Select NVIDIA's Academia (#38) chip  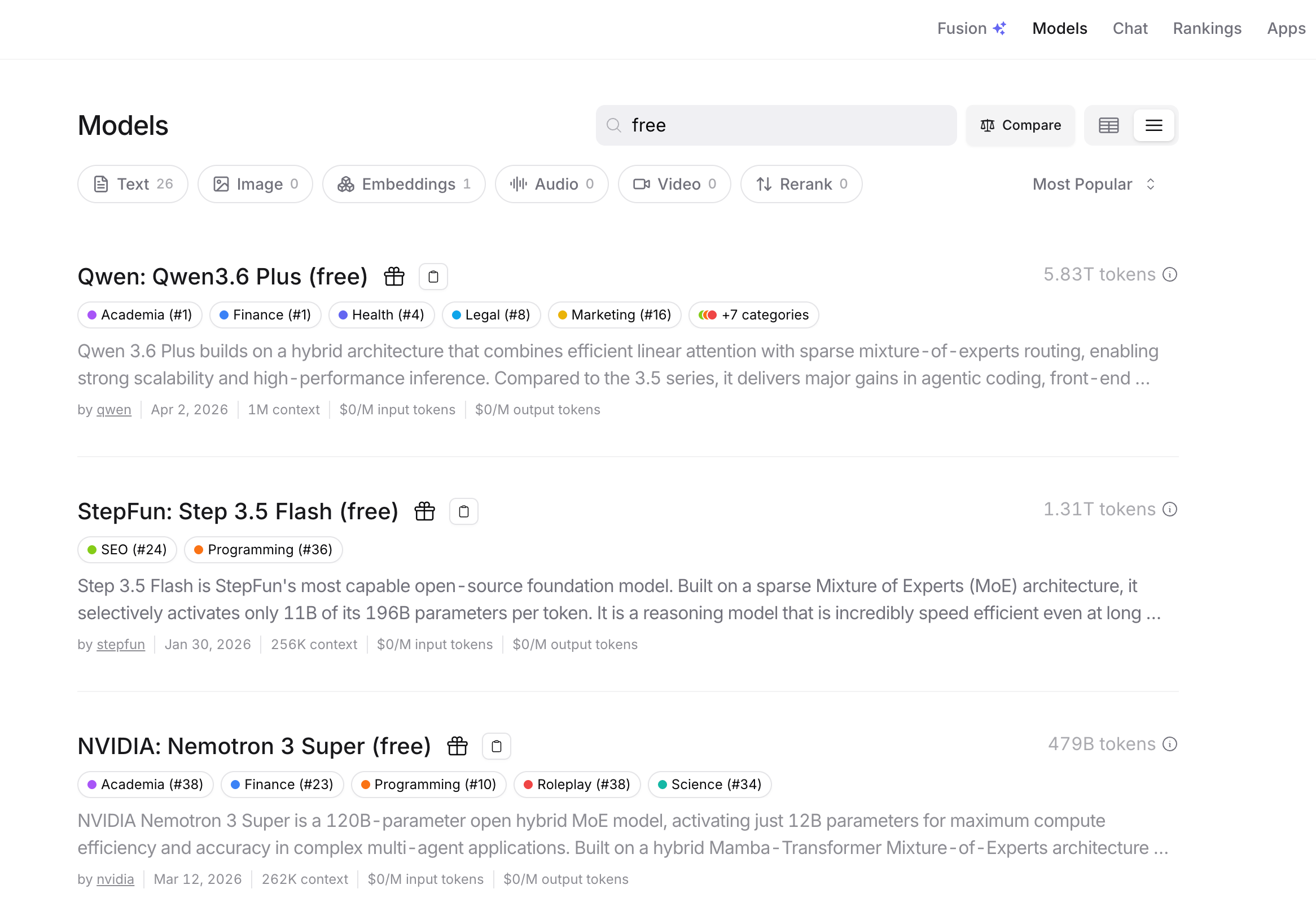pyautogui.click(x=146, y=784)
